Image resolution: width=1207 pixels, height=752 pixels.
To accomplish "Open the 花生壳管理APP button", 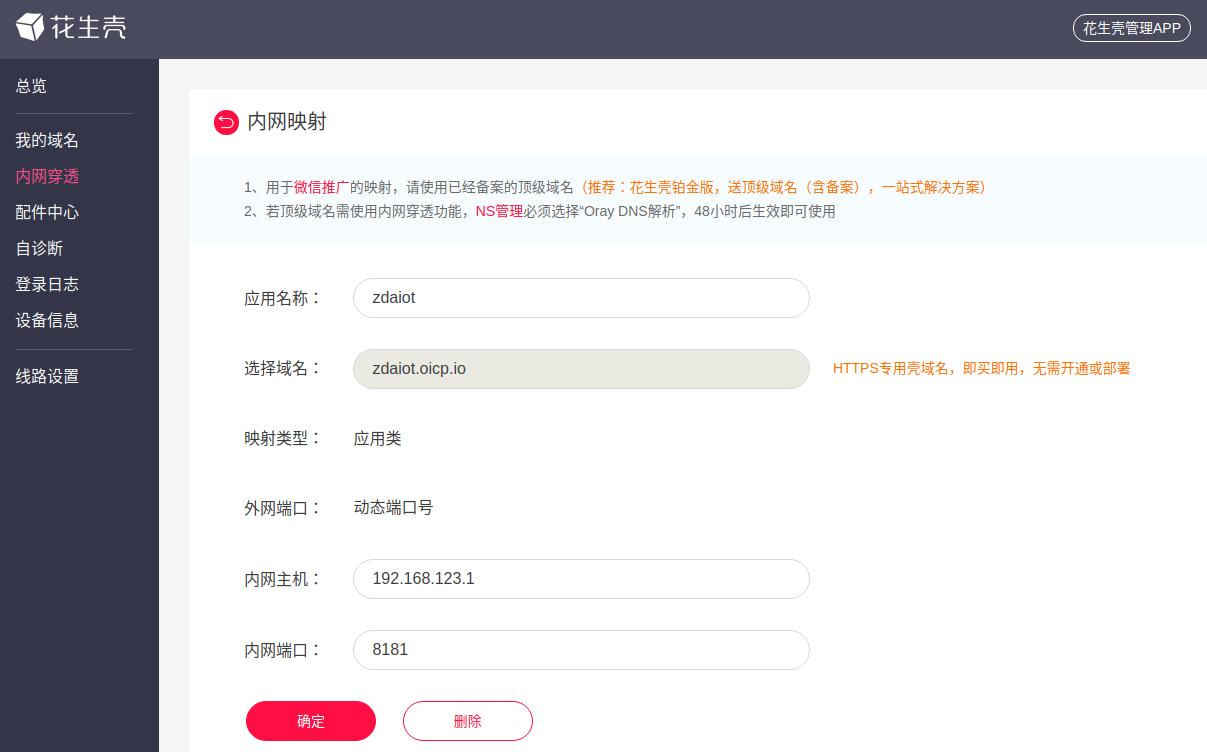I will pos(1131,28).
